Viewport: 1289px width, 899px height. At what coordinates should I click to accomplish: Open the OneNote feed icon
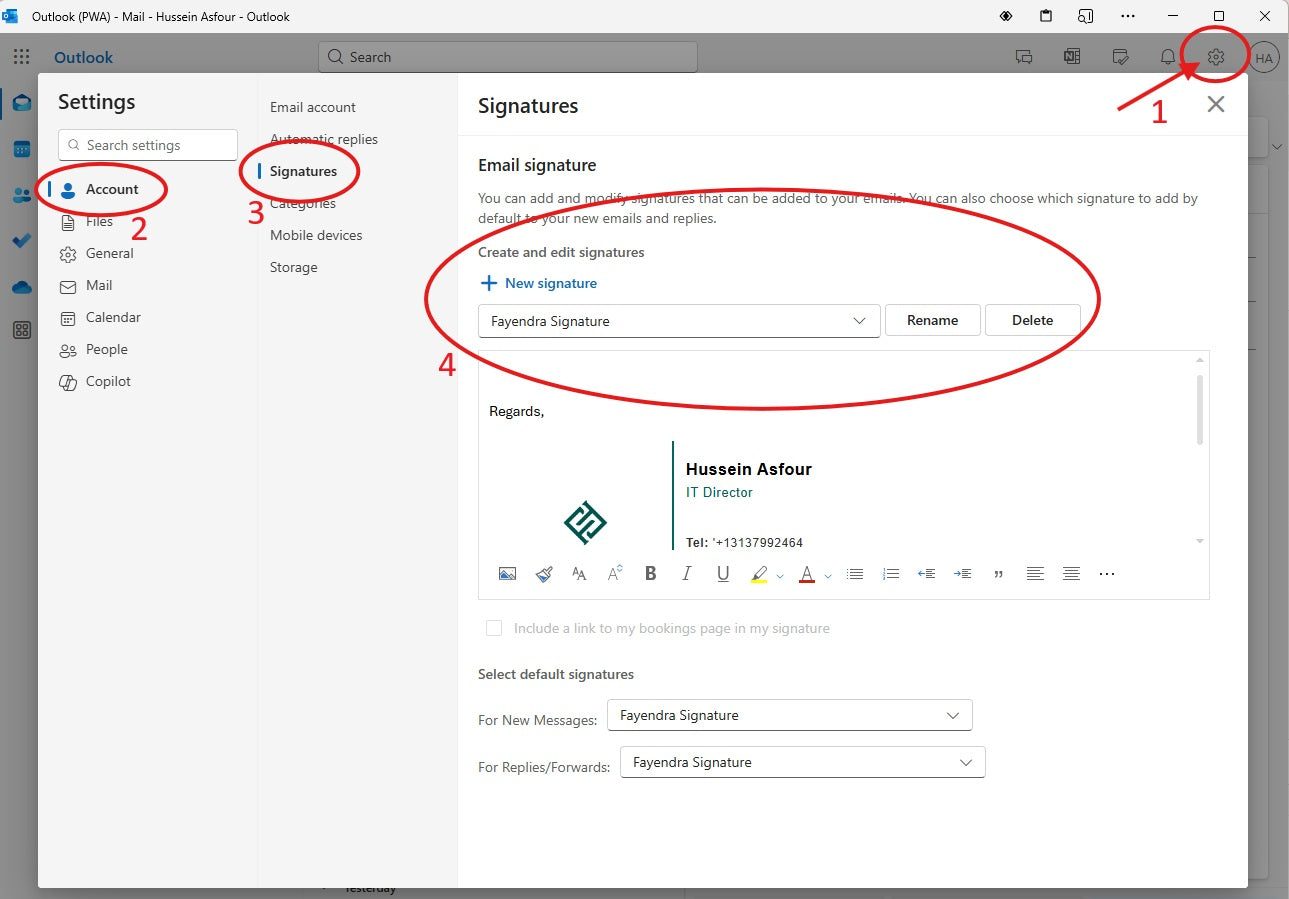[x=1072, y=57]
